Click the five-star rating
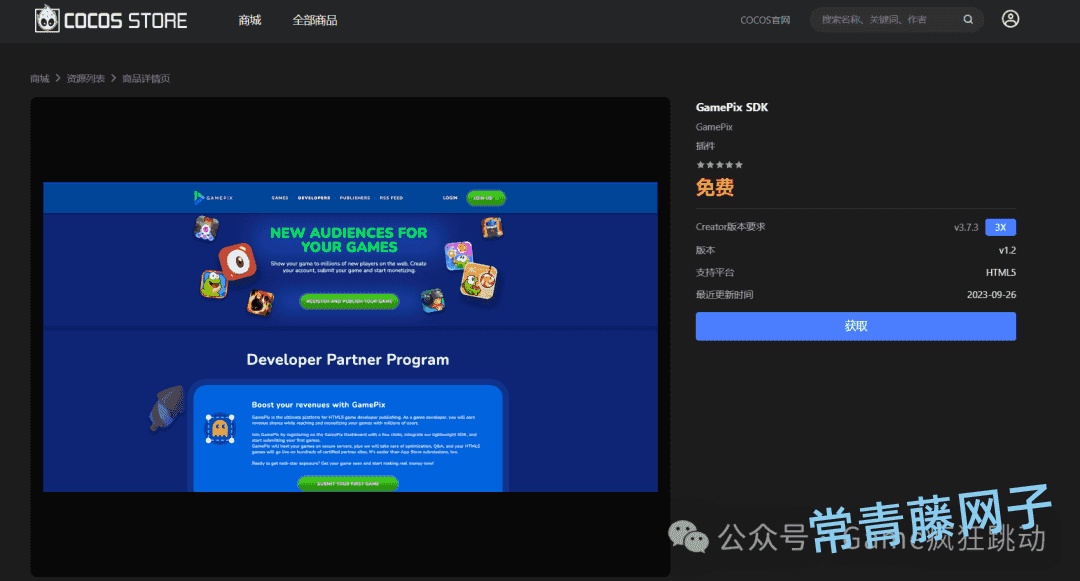Image resolution: width=1080 pixels, height=581 pixels. [719, 165]
